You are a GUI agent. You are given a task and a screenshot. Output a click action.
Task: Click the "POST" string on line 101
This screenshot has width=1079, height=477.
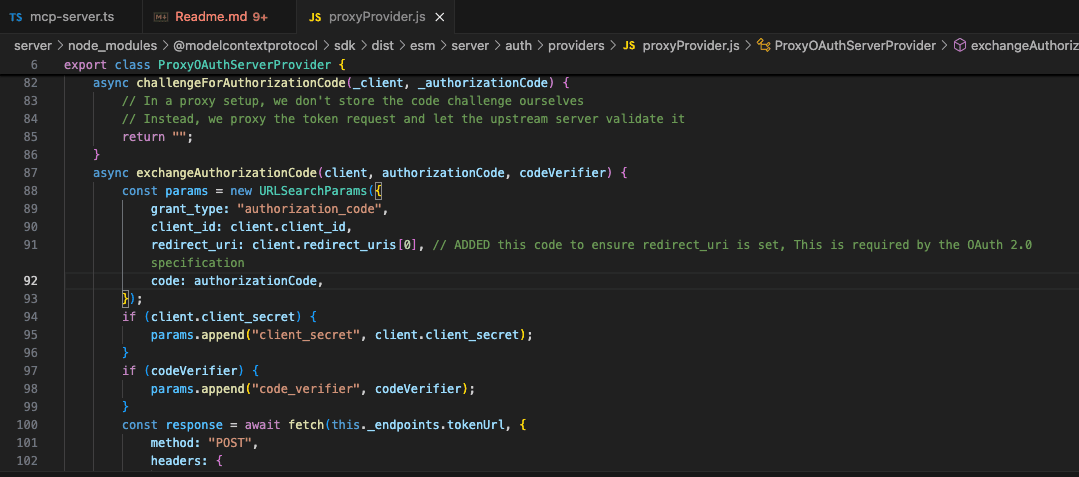click(x=230, y=443)
